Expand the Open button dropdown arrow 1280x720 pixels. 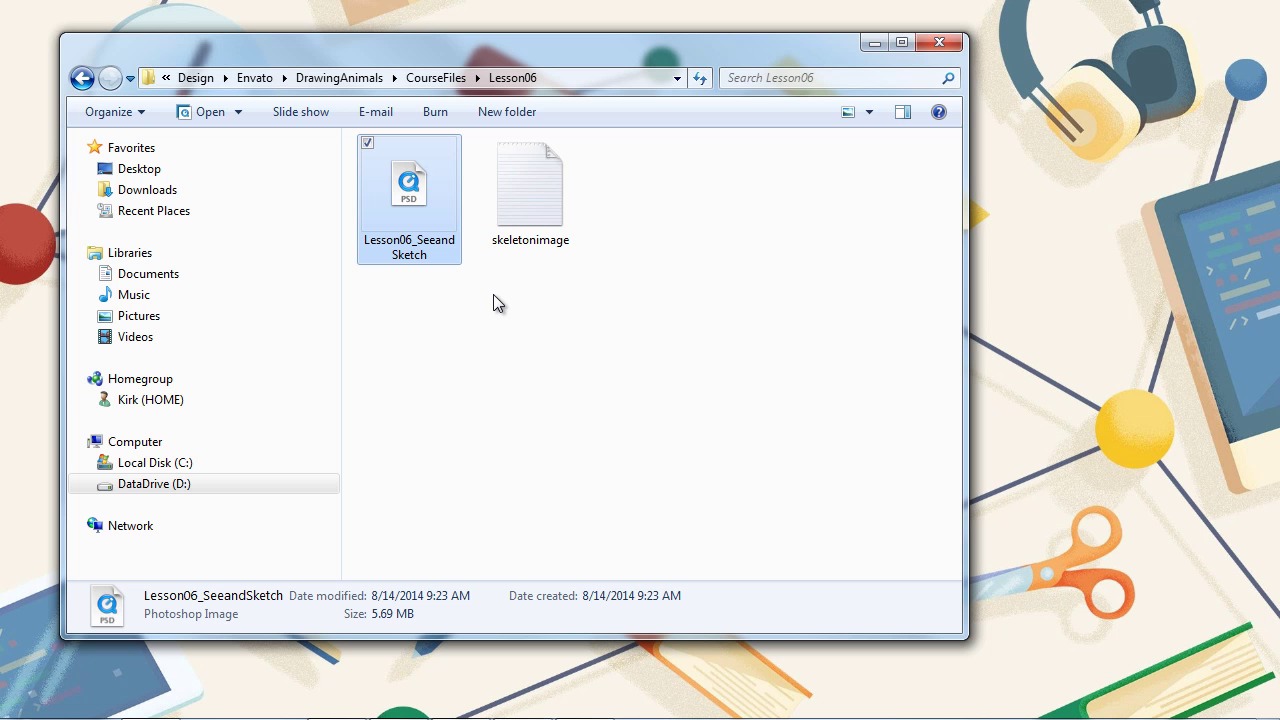(x=238, y=112)
